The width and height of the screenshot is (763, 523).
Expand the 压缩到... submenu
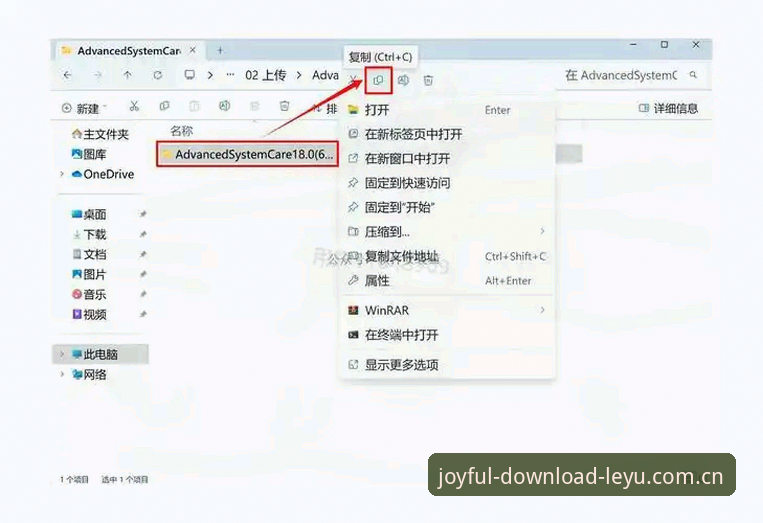[x=542, y=232]
